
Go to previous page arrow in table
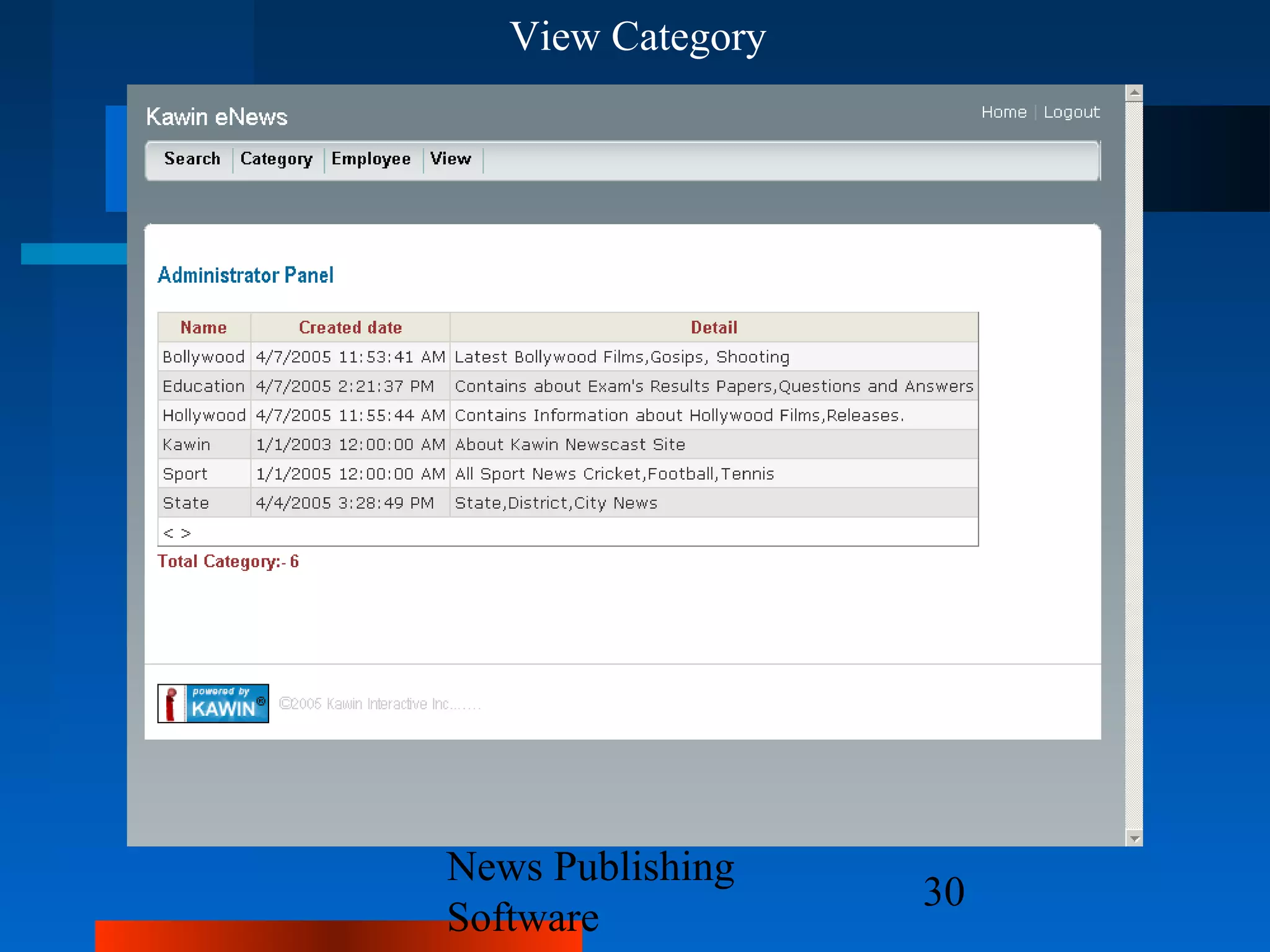point(168,533)
